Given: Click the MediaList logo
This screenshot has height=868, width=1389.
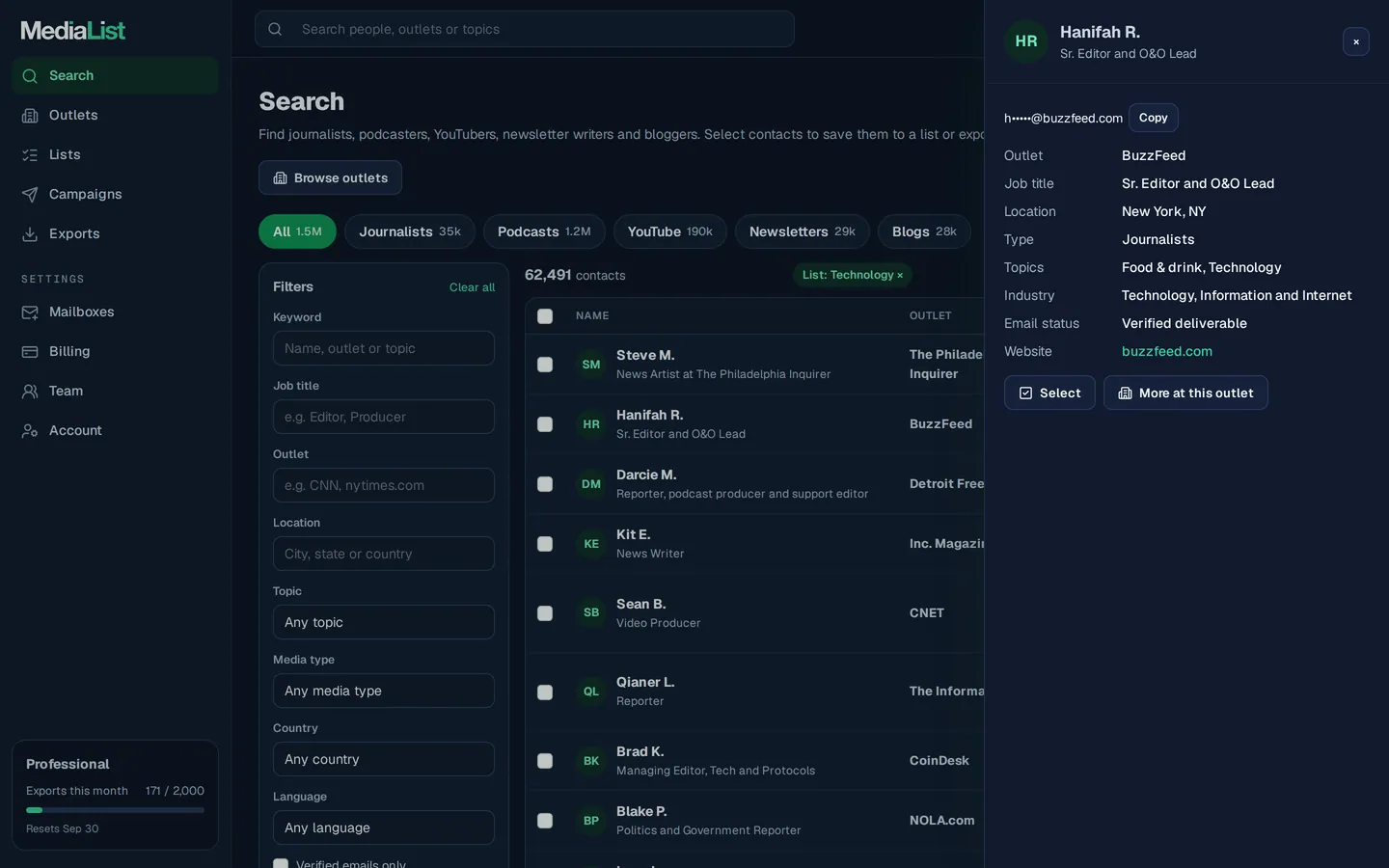Looking at the screenshot, I should click(x=73, y=30).
